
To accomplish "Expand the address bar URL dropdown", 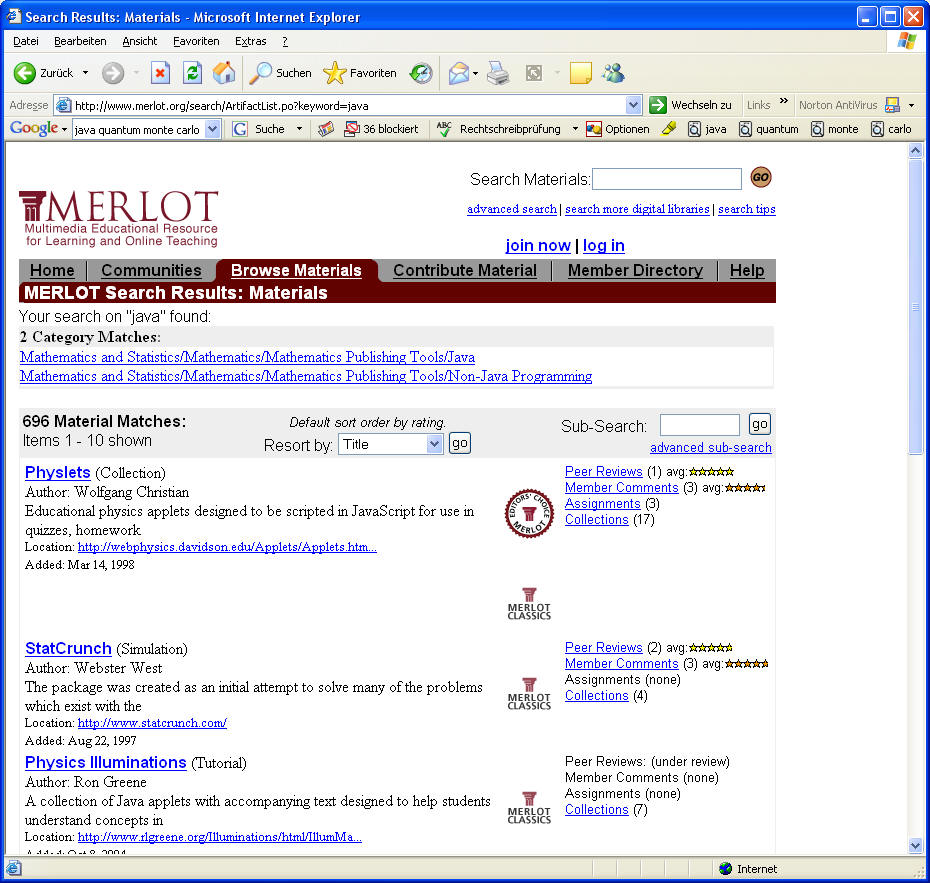I will 633,105.
